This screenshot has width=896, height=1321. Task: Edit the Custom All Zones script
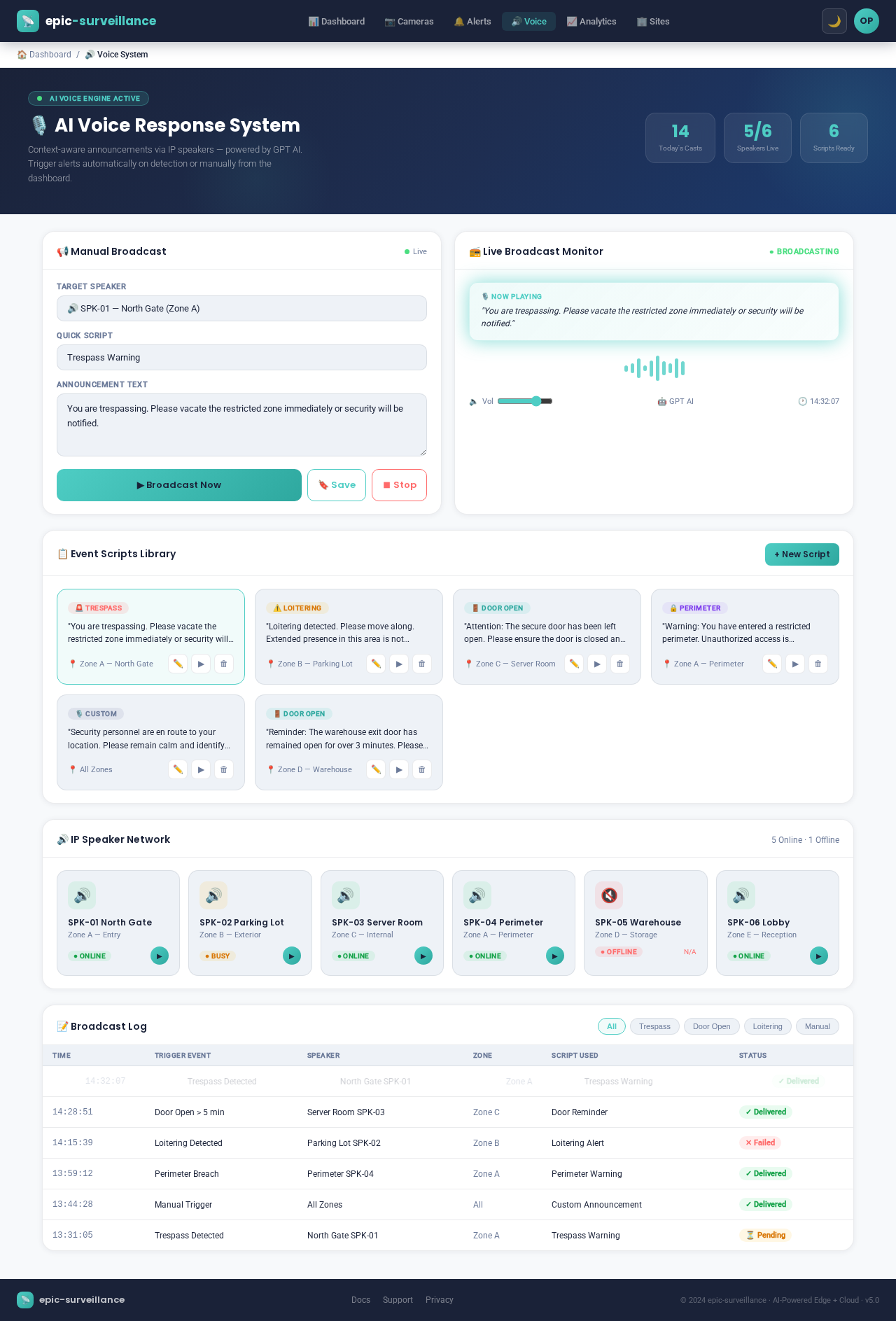[x=178, y=769]
